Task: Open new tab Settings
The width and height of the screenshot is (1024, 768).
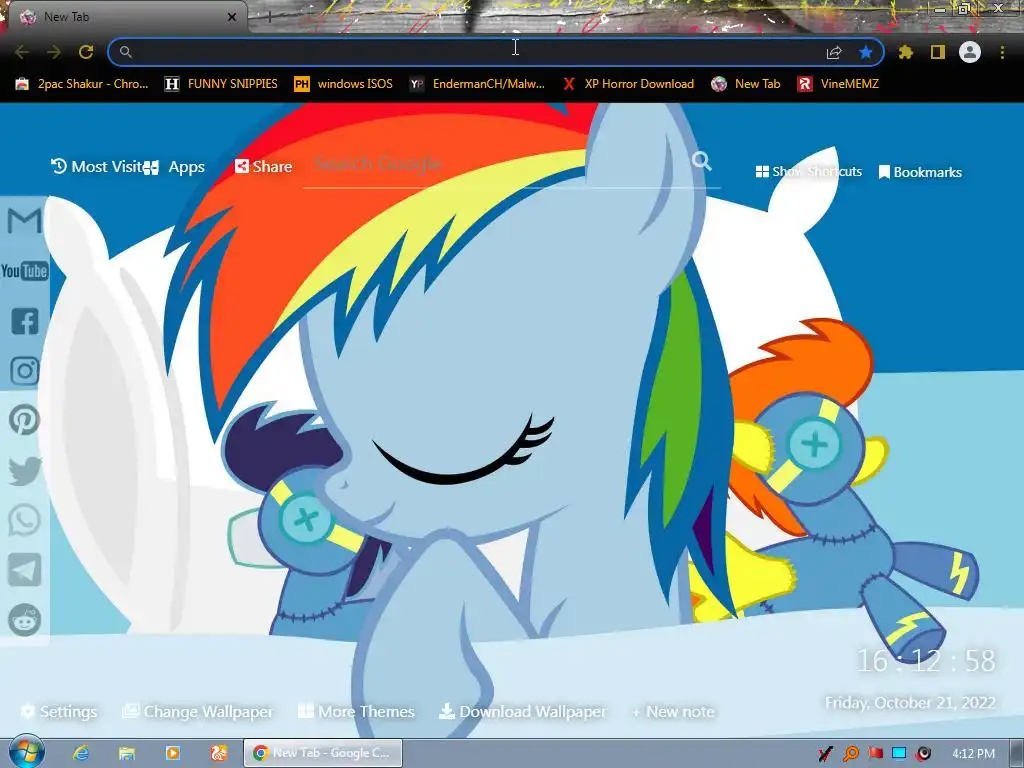Action: pyautogui.click(x=59, y=711)
